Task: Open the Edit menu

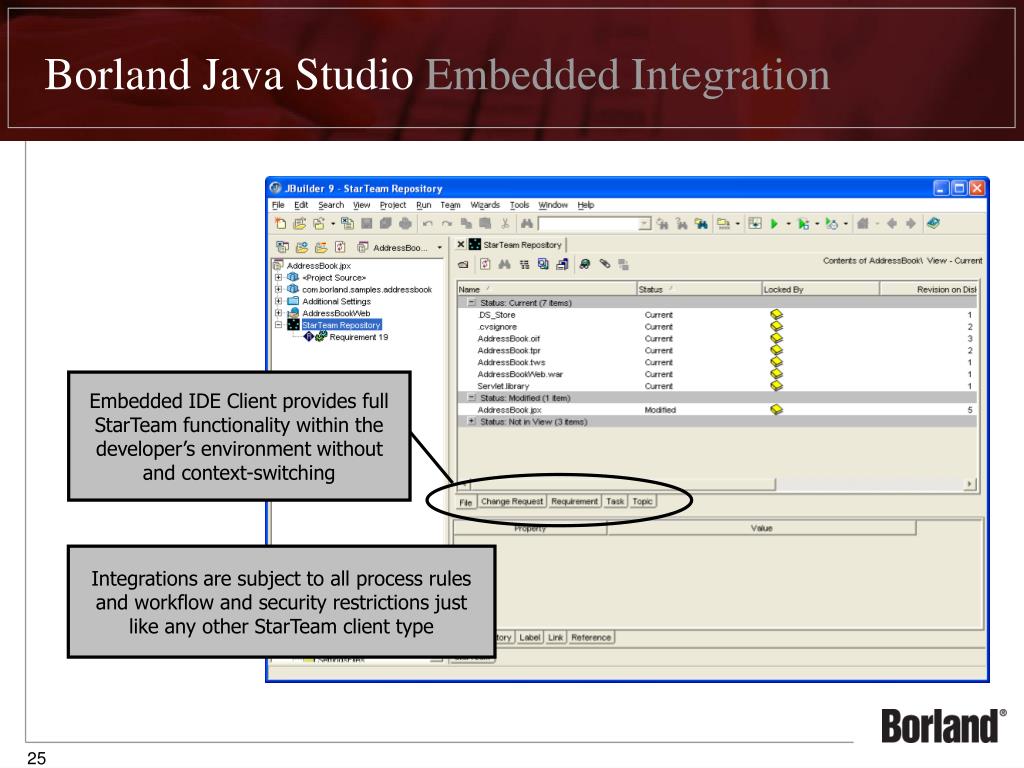Action: [x=300, y=204]
